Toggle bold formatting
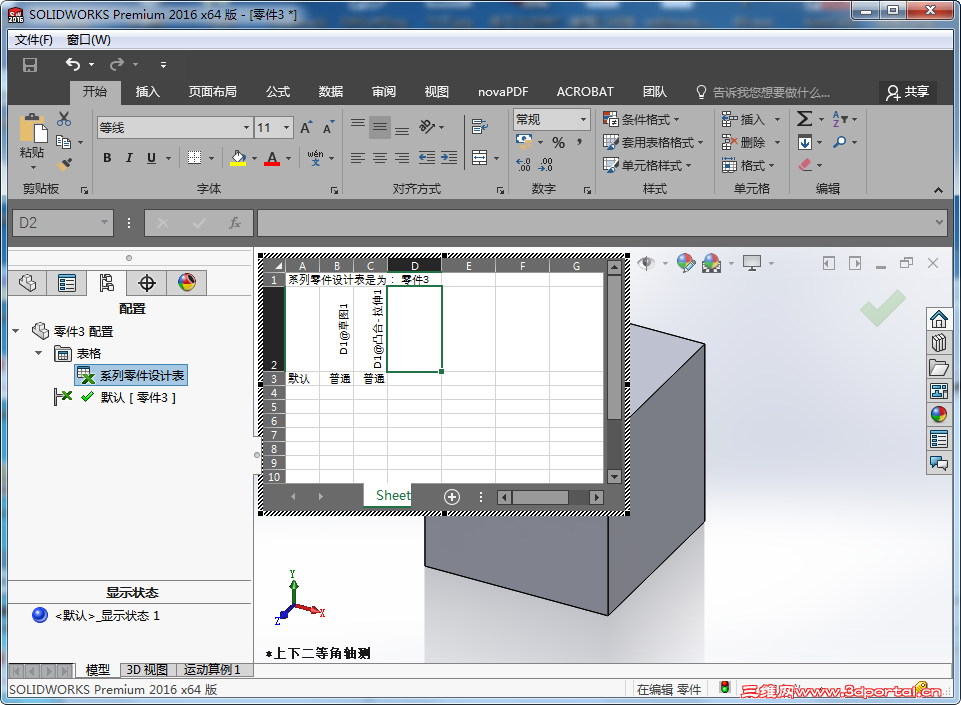 (x=107, y=158)
